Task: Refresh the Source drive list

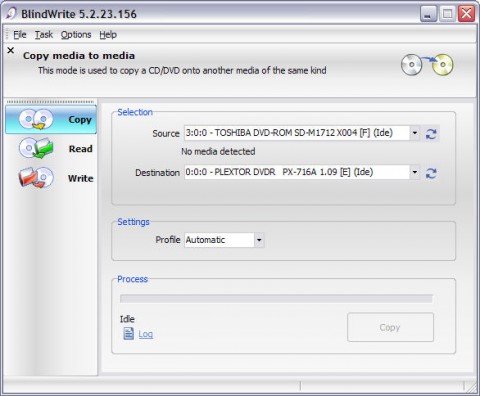Action: [431, 134]
